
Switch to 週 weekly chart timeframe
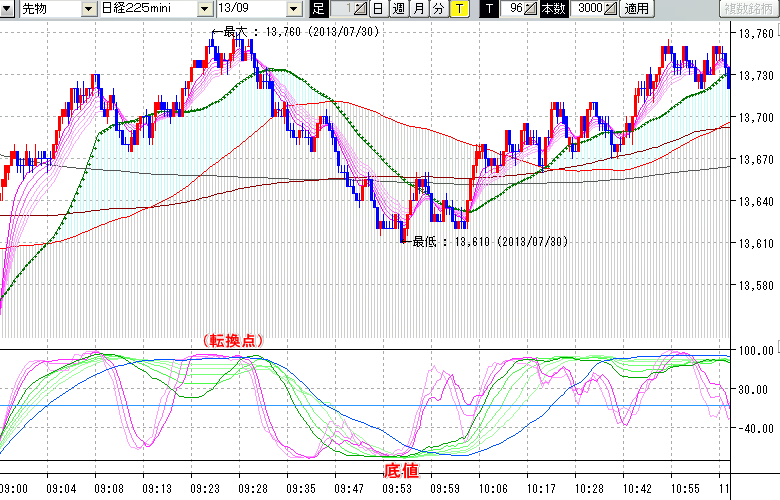(398, 9)
